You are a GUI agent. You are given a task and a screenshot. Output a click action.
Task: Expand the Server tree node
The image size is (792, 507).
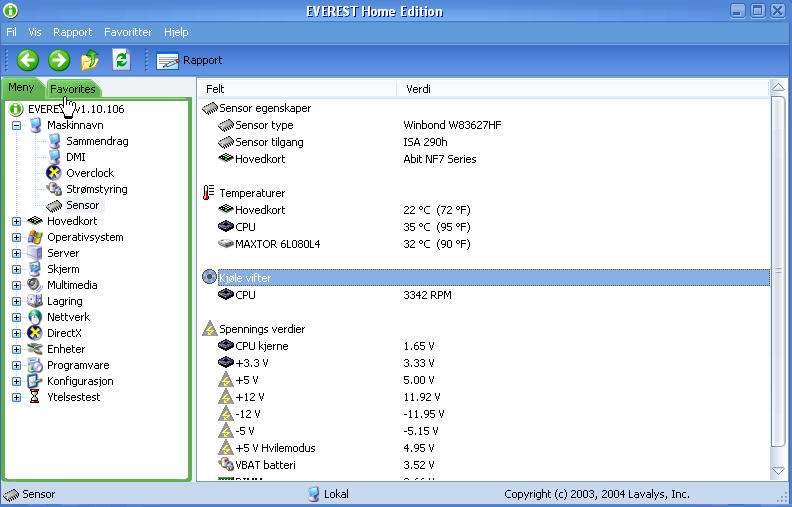coord(17,254)
